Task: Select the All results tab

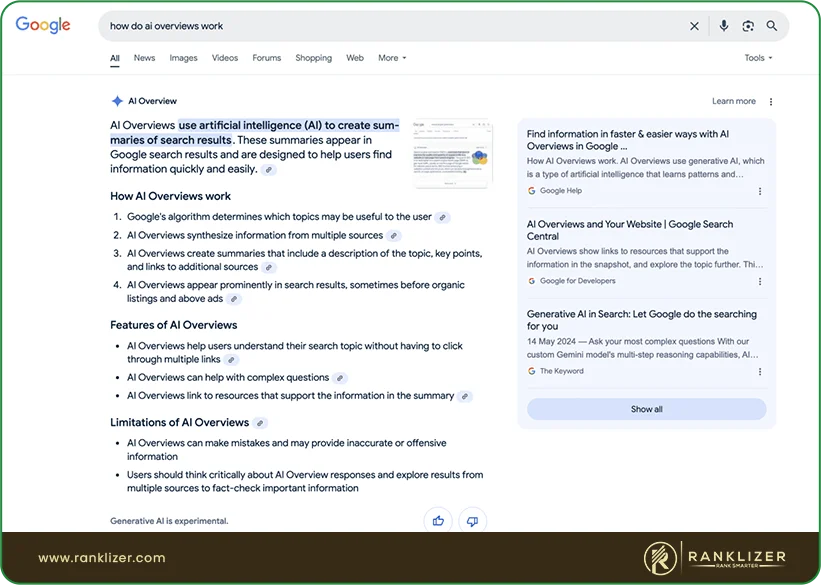Action: [x=115, y=58]
